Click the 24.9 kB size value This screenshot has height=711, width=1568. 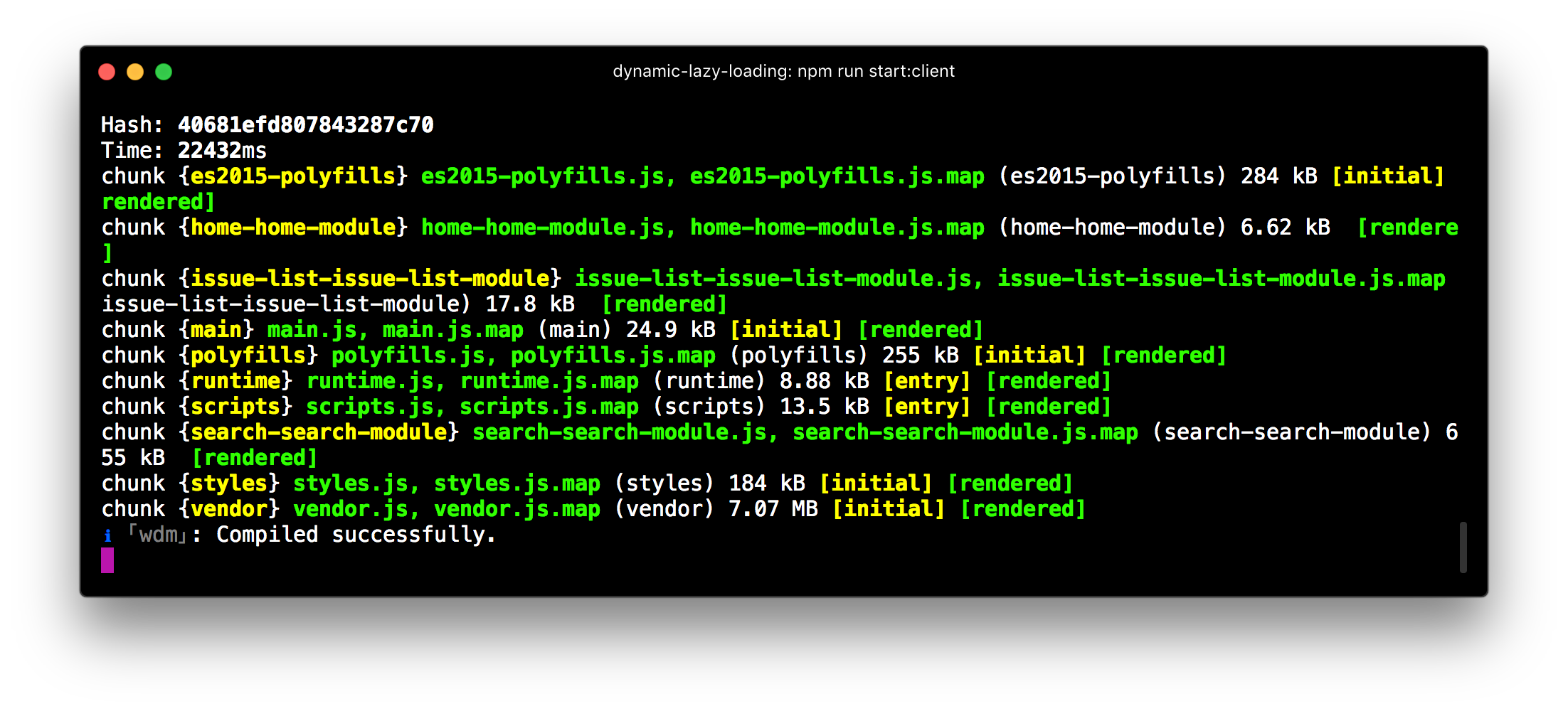(x=670, y=330)
